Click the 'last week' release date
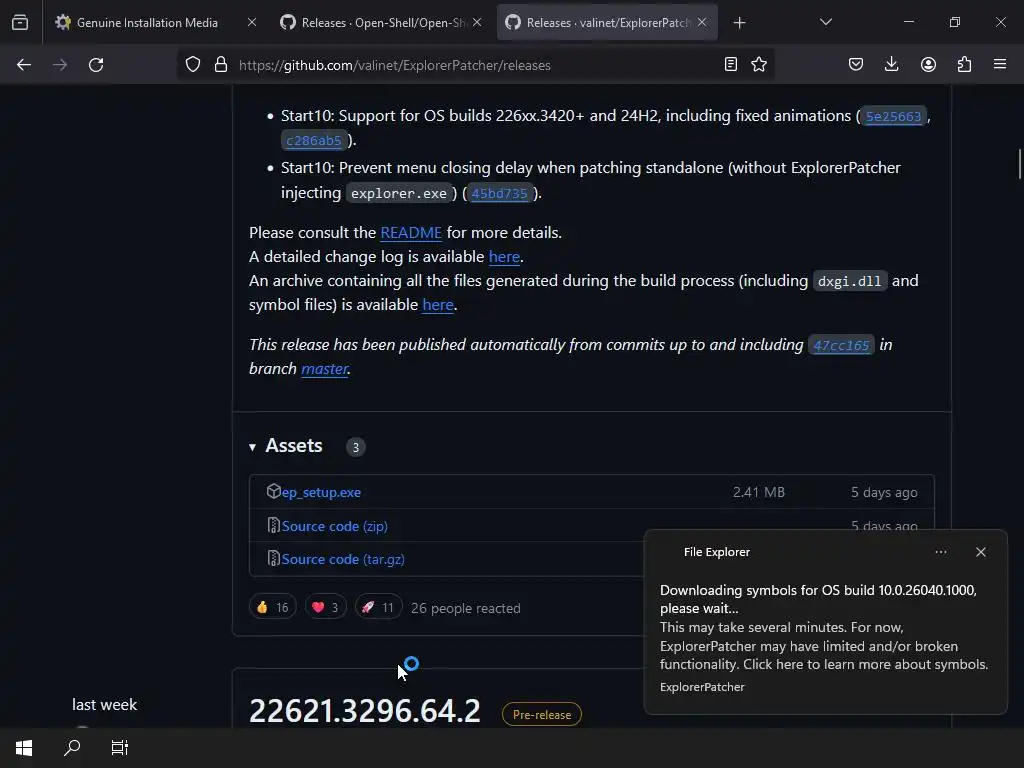This screenshot has width=1024, height=768. (x=104, y=705)
